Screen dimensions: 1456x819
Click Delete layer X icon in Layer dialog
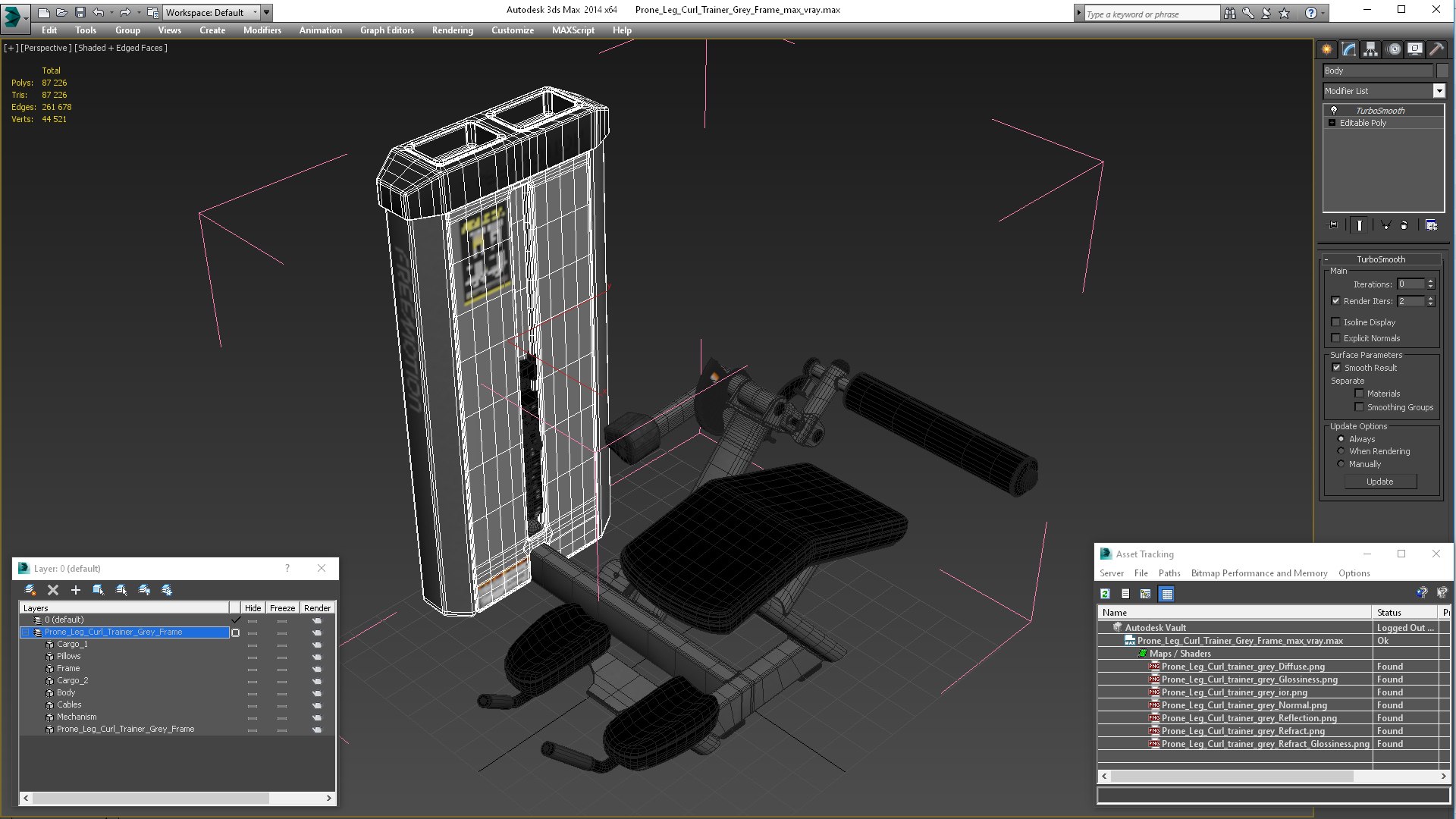(53, 590)
